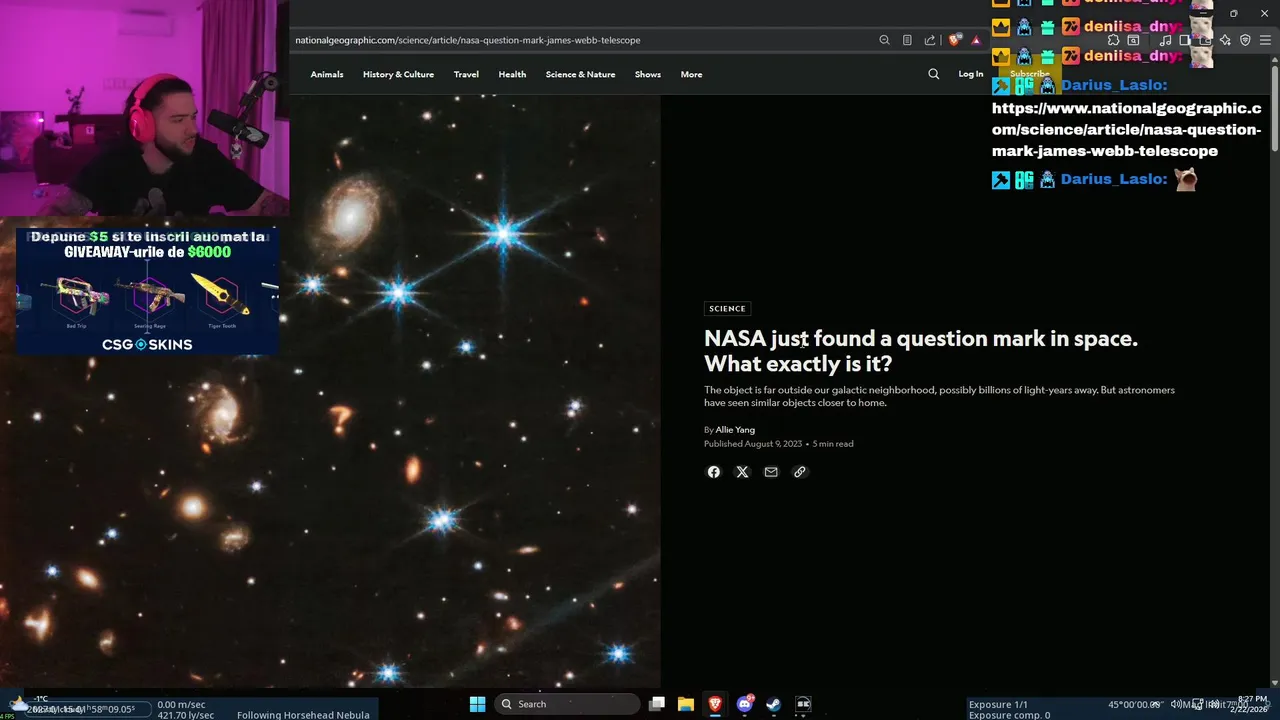Click the webcam streamer video overlay
This screenshot has height=720, width=1280.
click(x=145, y=108)
